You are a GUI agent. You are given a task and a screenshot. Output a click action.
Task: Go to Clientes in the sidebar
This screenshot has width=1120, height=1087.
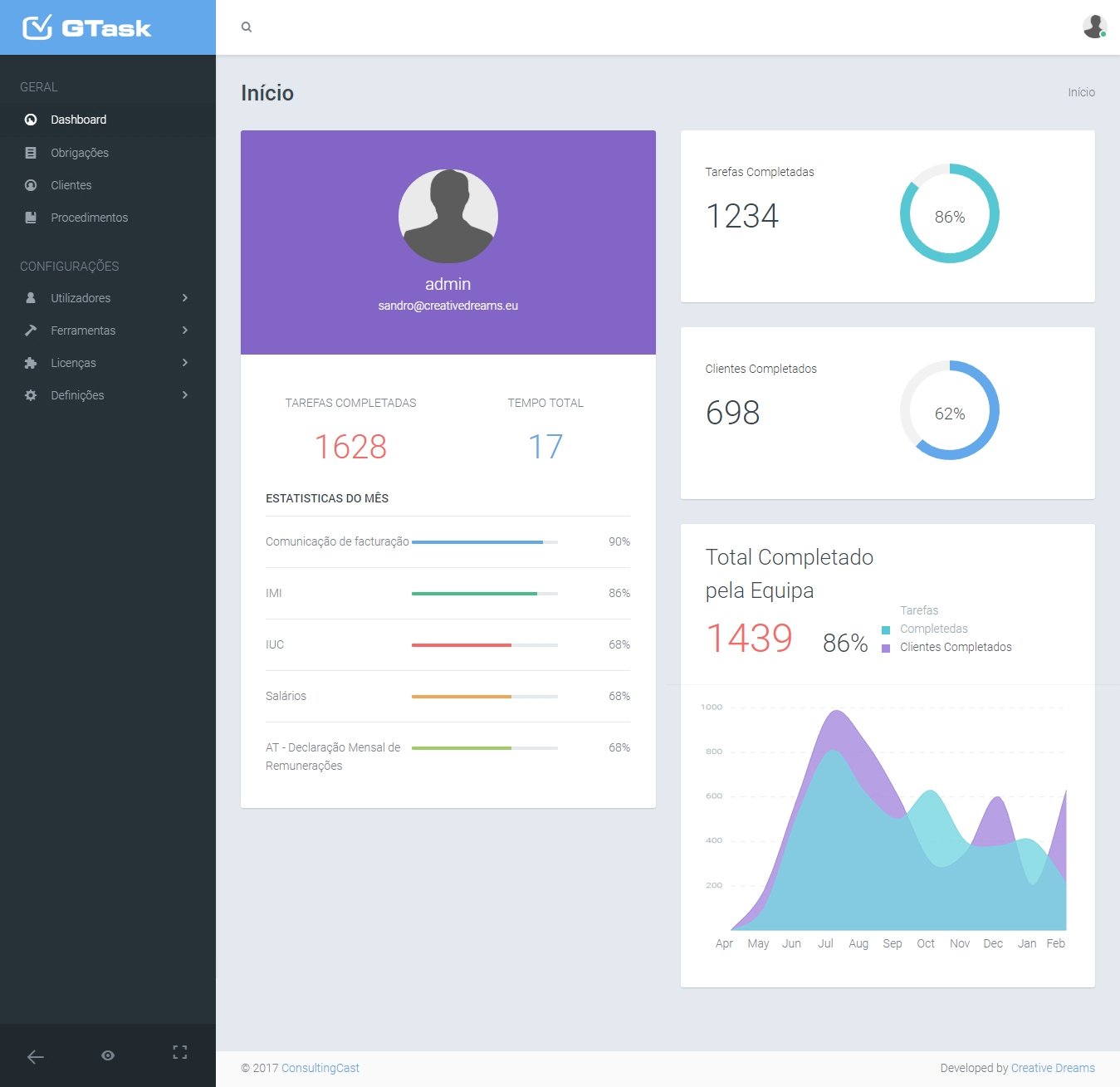tap(71, 185)
